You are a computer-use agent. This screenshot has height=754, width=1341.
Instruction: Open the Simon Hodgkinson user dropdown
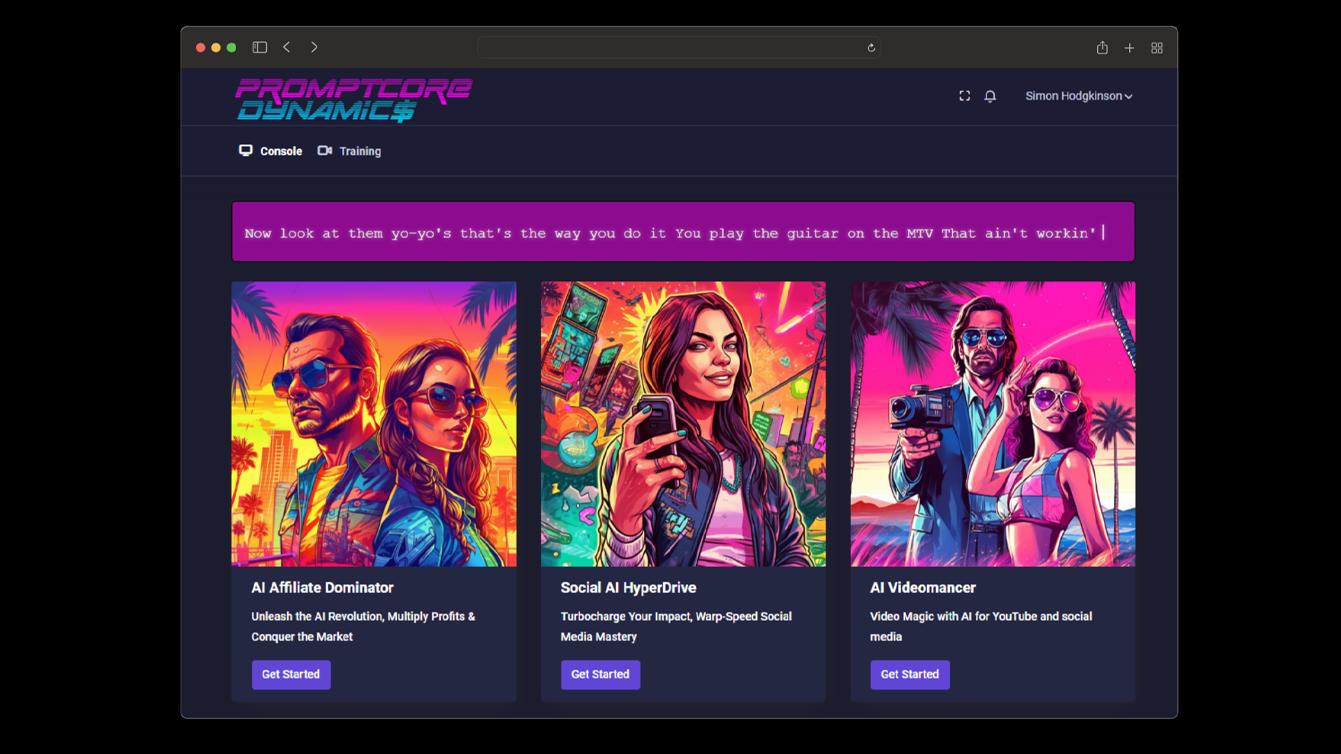coord(1078,96)
